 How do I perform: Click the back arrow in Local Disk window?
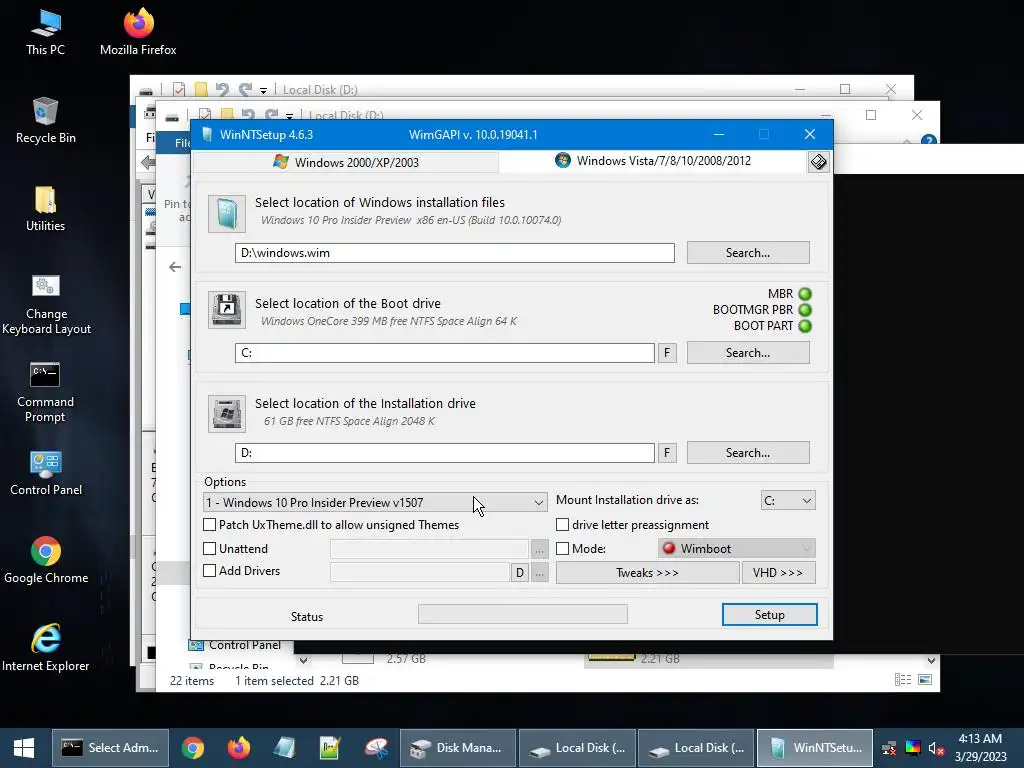174,266
